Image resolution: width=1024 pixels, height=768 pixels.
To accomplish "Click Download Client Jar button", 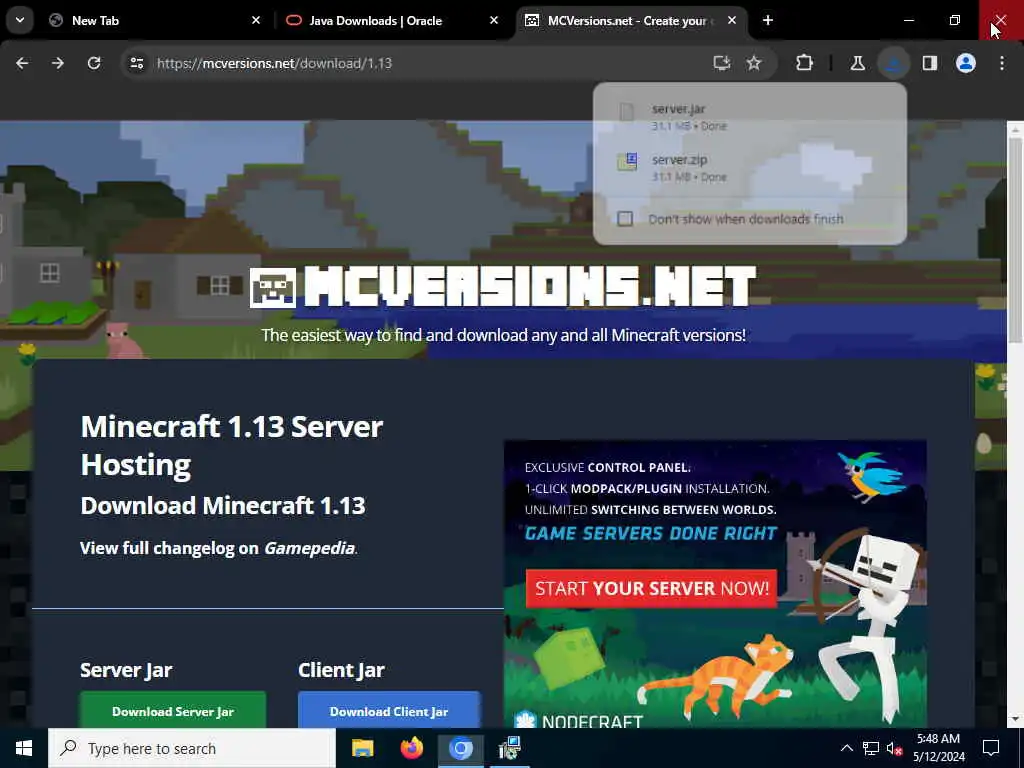I will click(389, 711).
